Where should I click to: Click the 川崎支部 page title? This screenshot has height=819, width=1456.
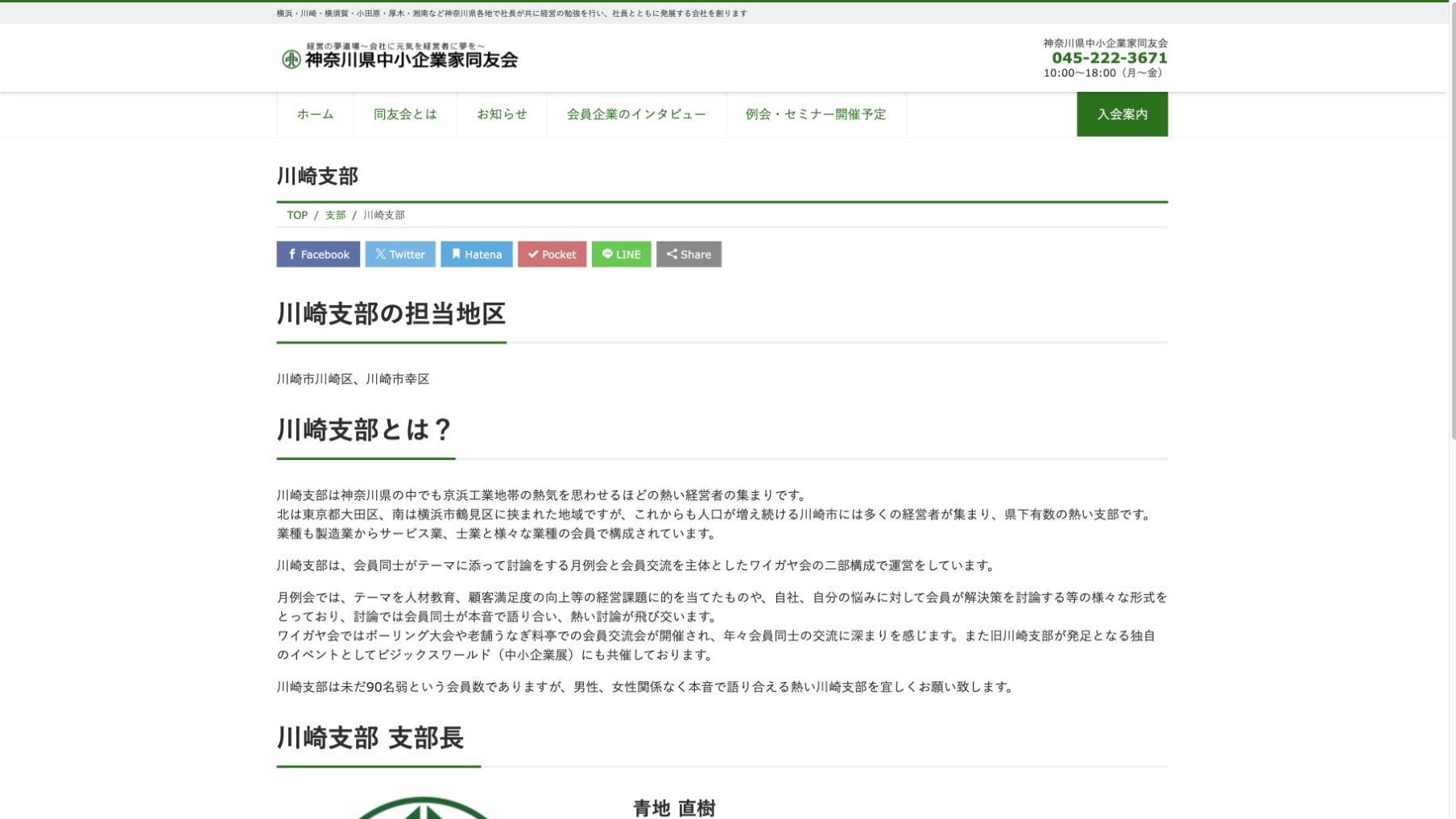click(317, 176)
